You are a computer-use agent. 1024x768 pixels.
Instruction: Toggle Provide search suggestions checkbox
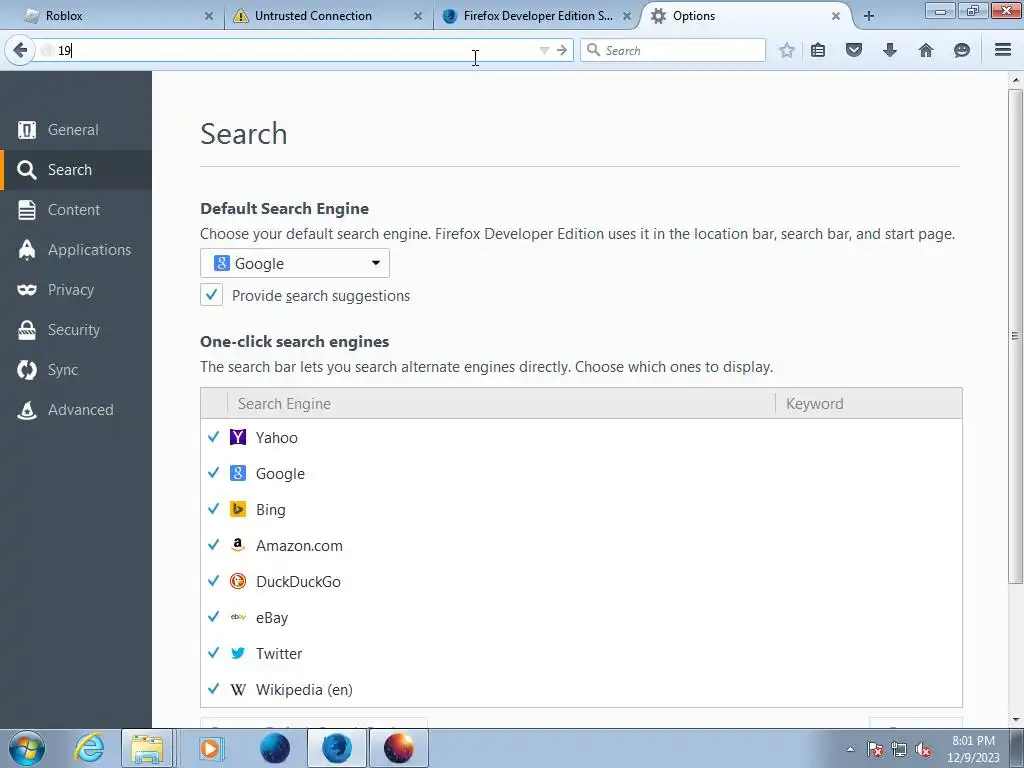point(211,295)
